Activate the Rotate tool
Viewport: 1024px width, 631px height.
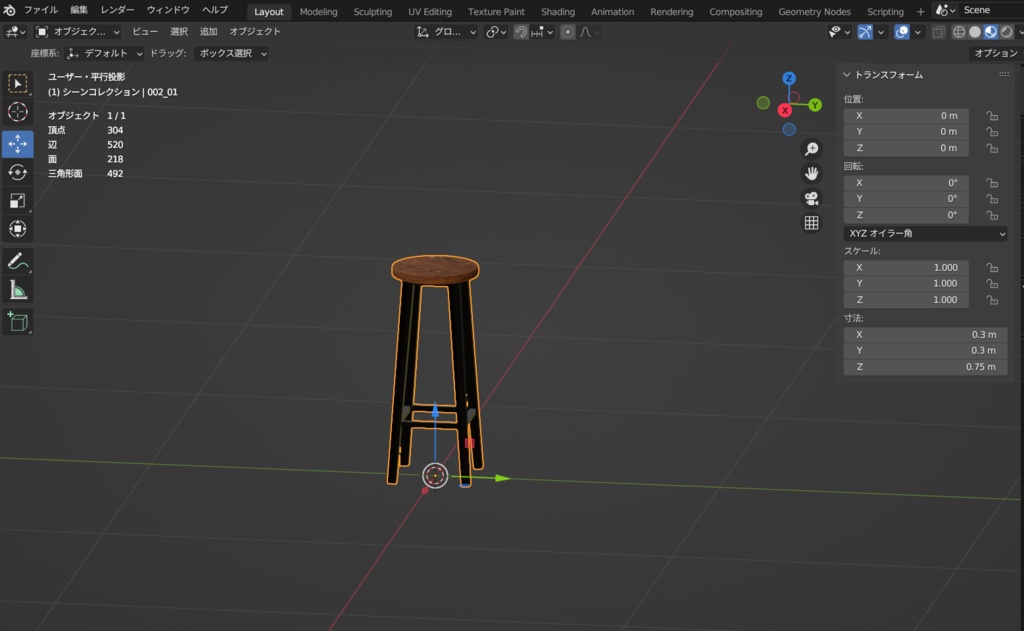click(x=18, y=172)
